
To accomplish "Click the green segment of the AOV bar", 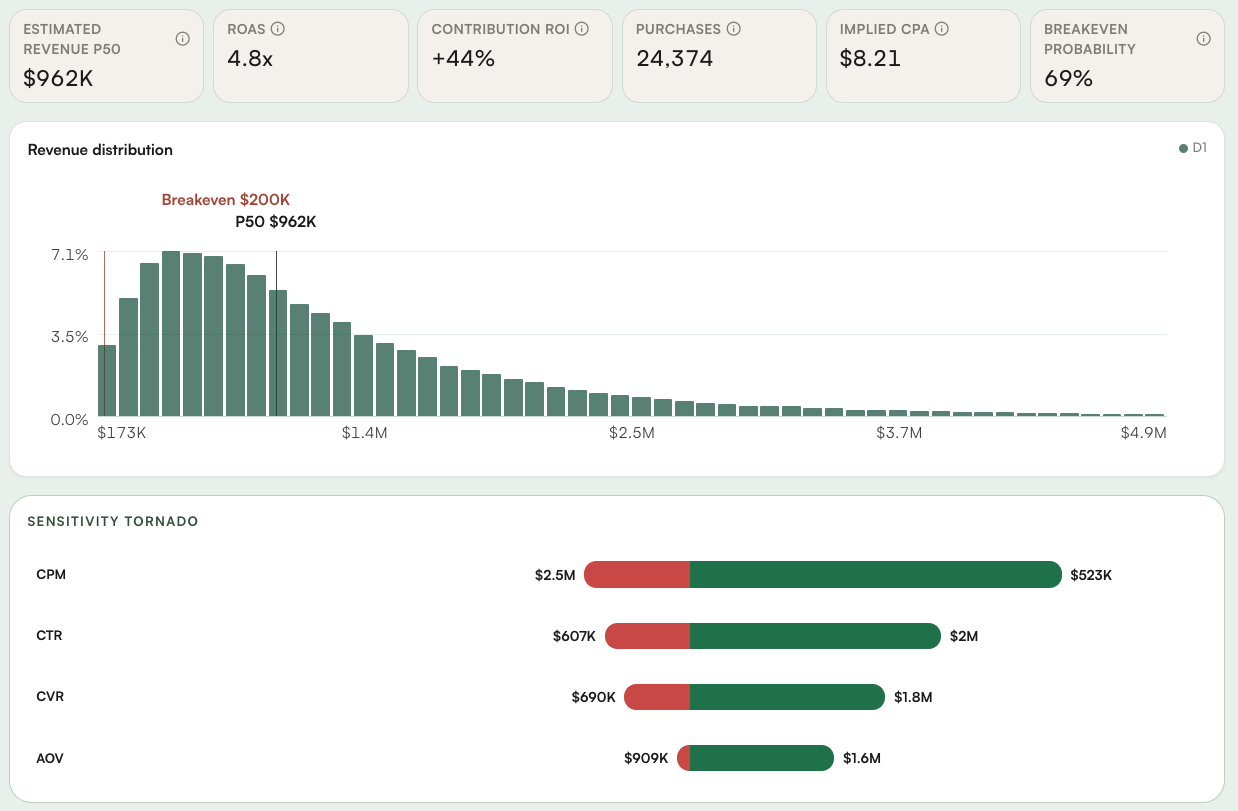I will pos(762,758).
